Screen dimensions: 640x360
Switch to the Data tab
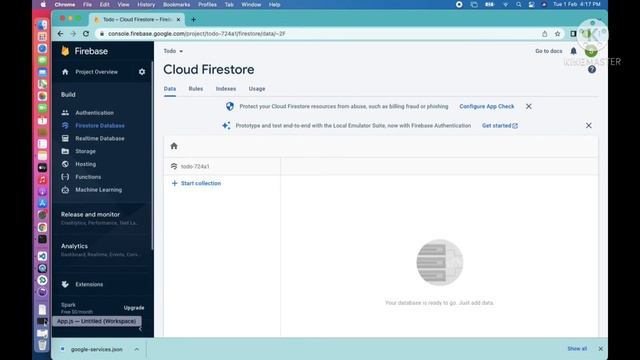[x=170, y=89]
